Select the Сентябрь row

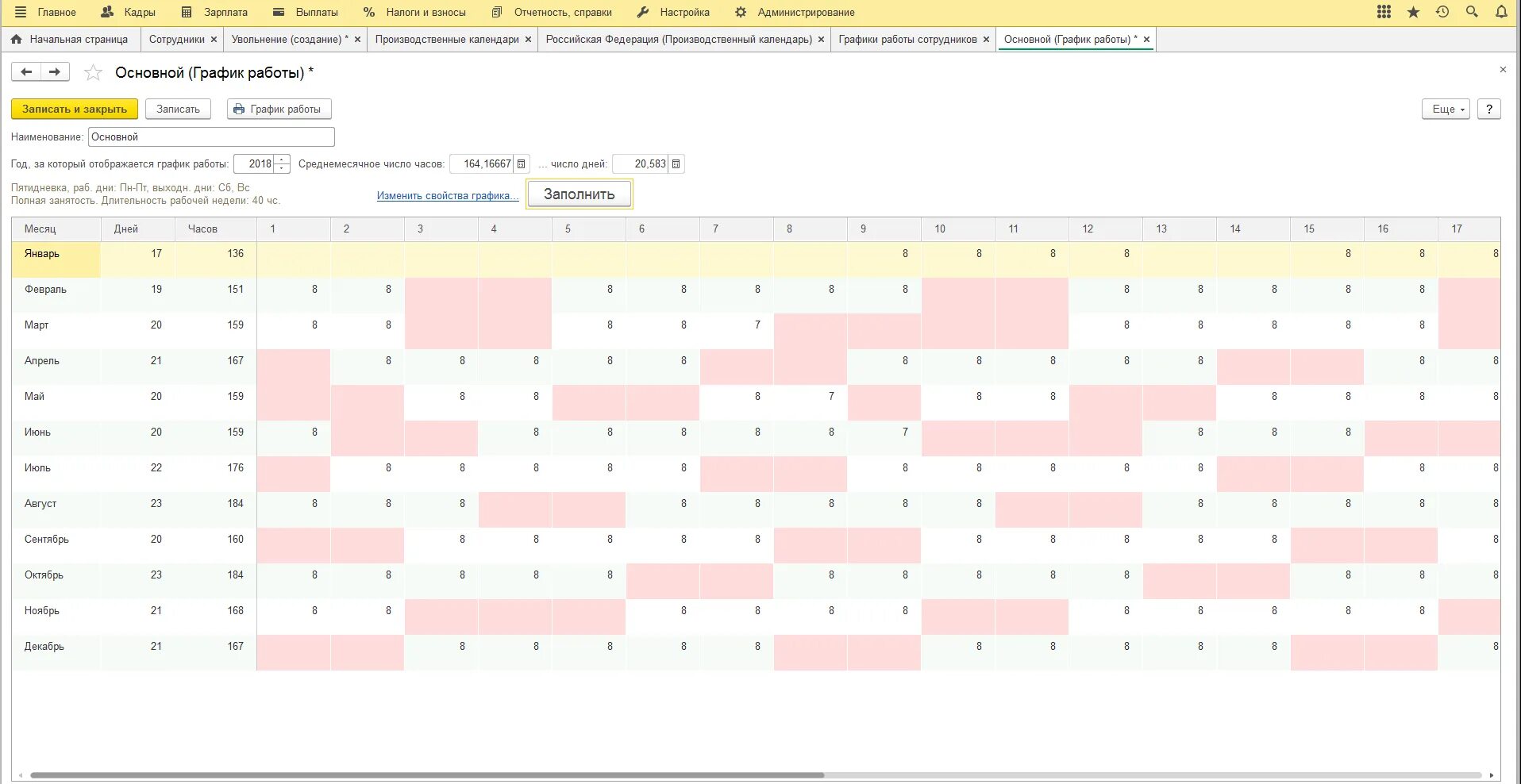pos(756,545)
